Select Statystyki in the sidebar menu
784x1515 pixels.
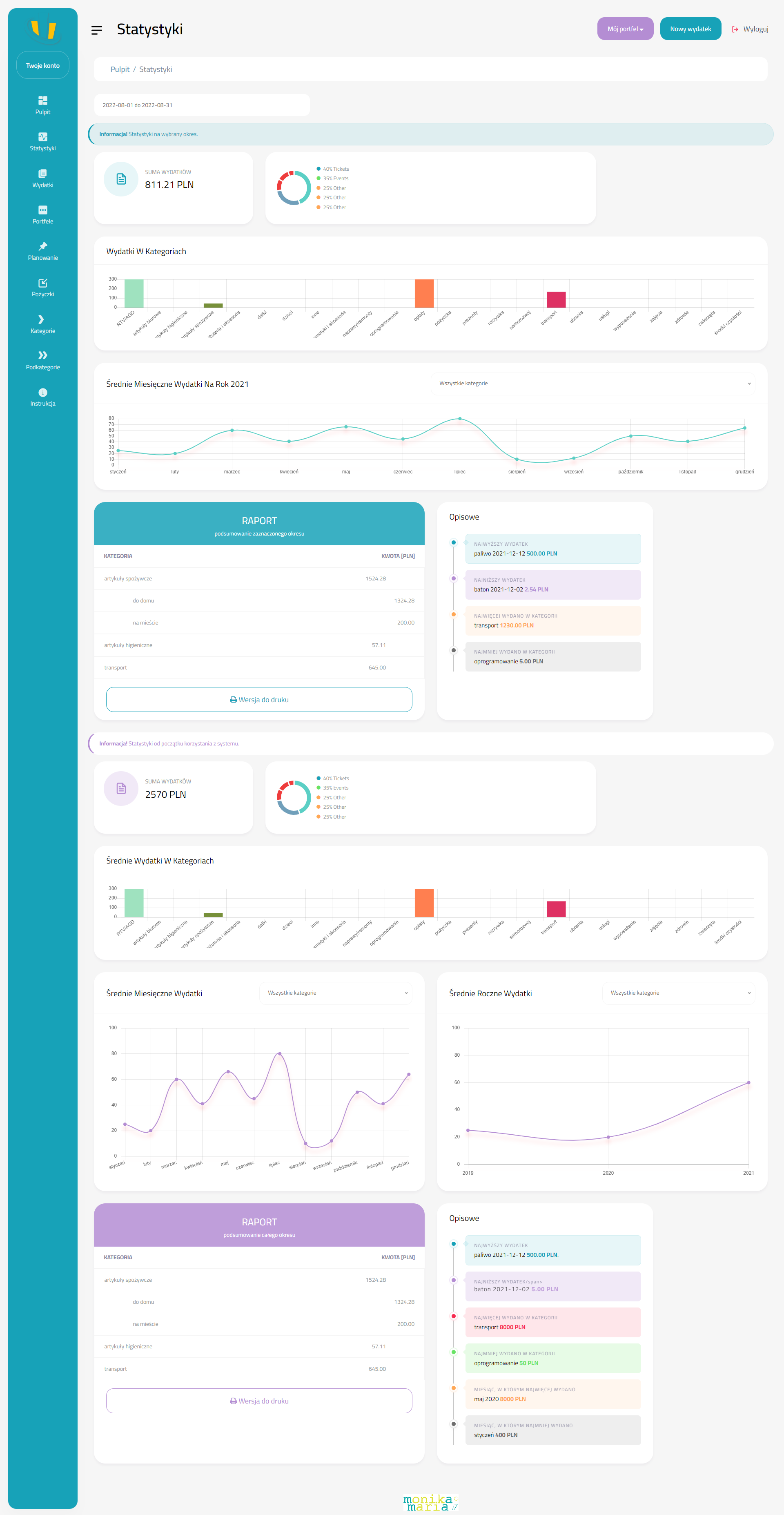tap(42, 141)
